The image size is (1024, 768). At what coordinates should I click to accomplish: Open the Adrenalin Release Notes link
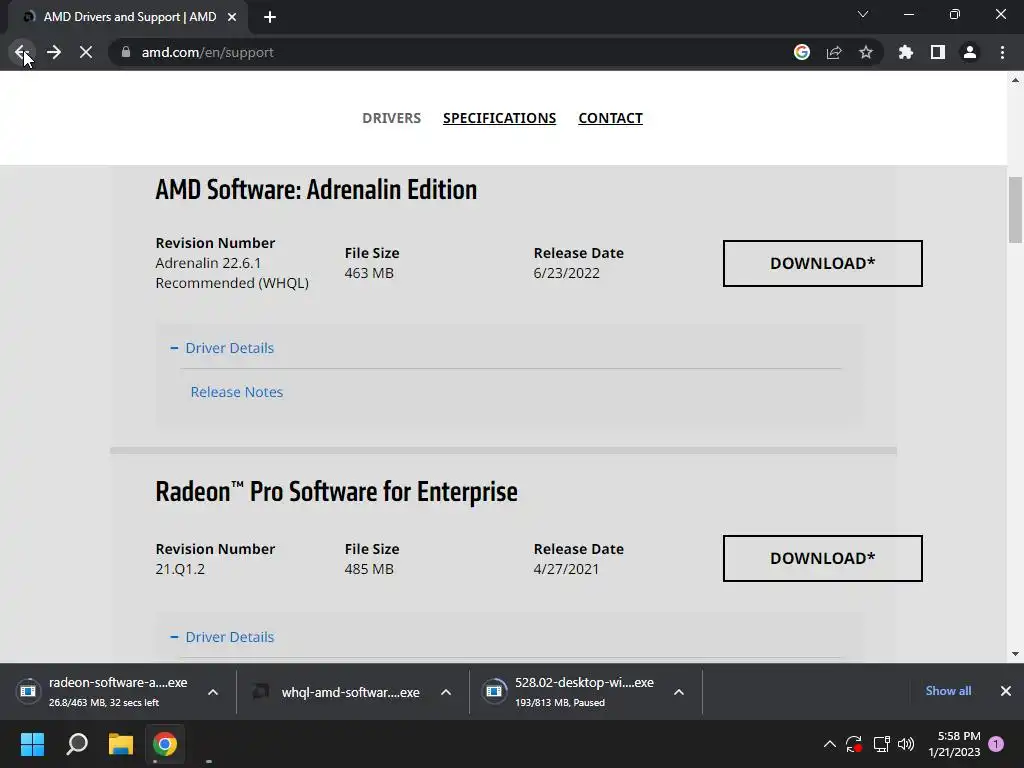point(237,392)
